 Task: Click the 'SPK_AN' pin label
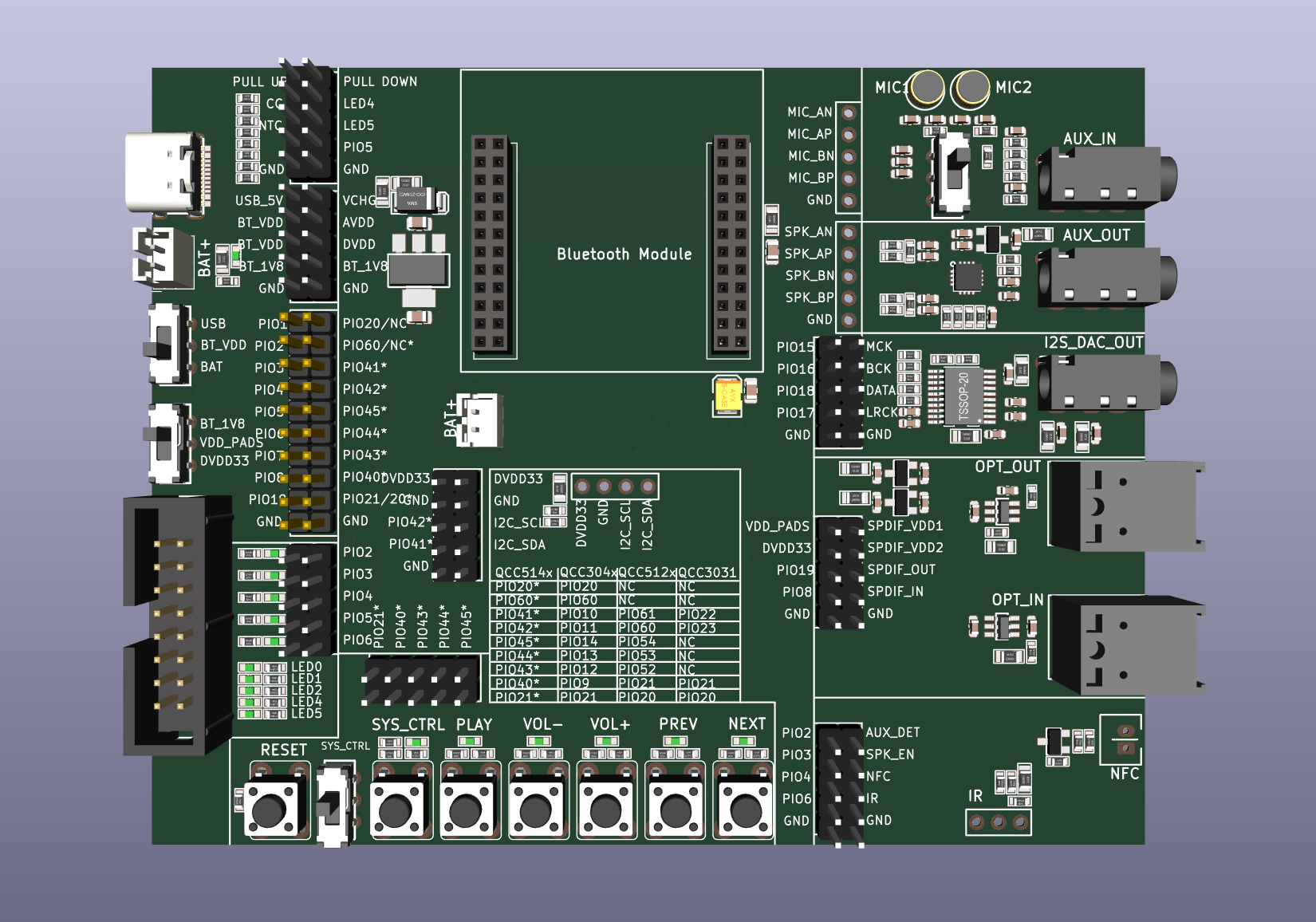[808, 232]
